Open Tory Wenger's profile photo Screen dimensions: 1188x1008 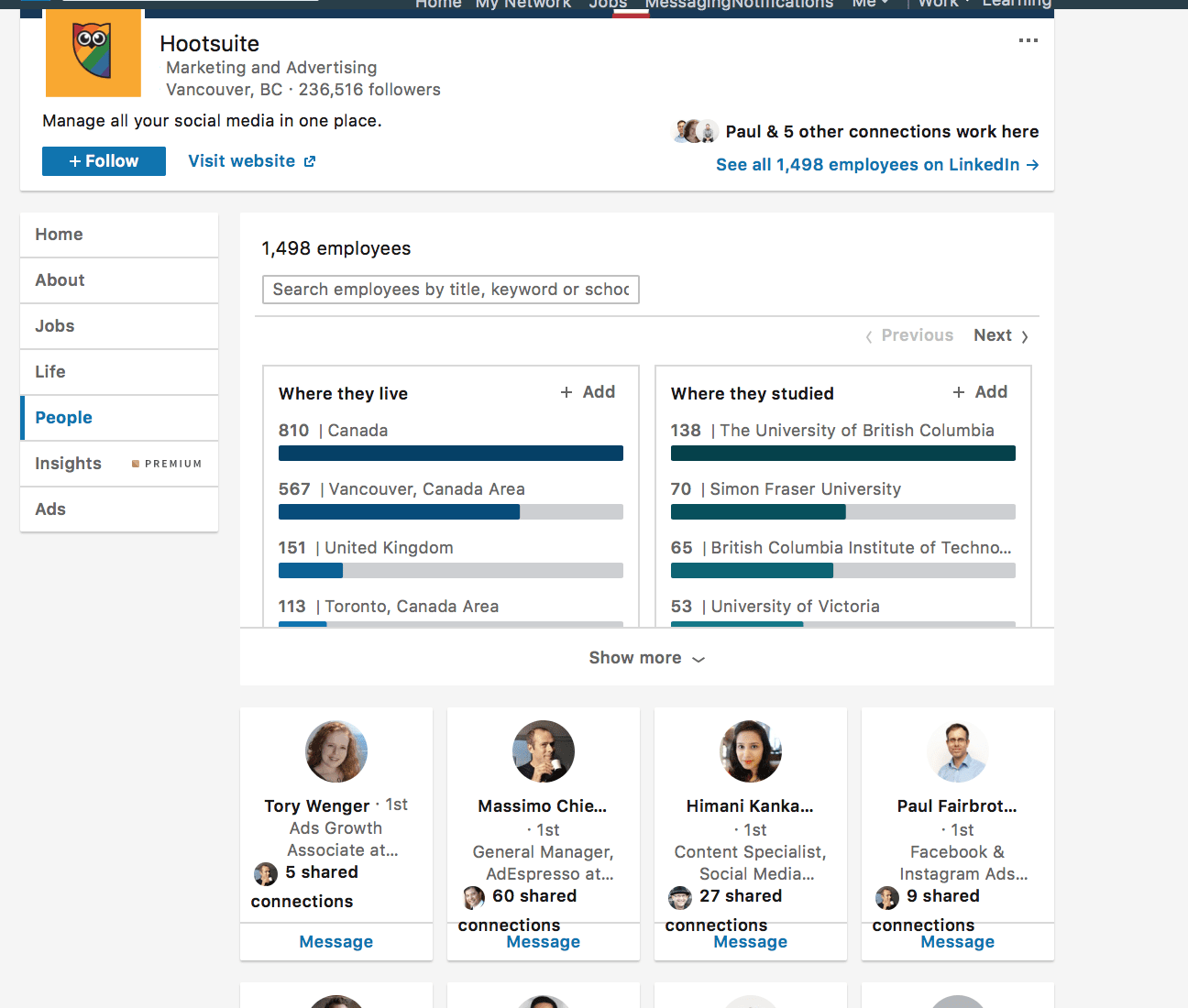(336, 751)
